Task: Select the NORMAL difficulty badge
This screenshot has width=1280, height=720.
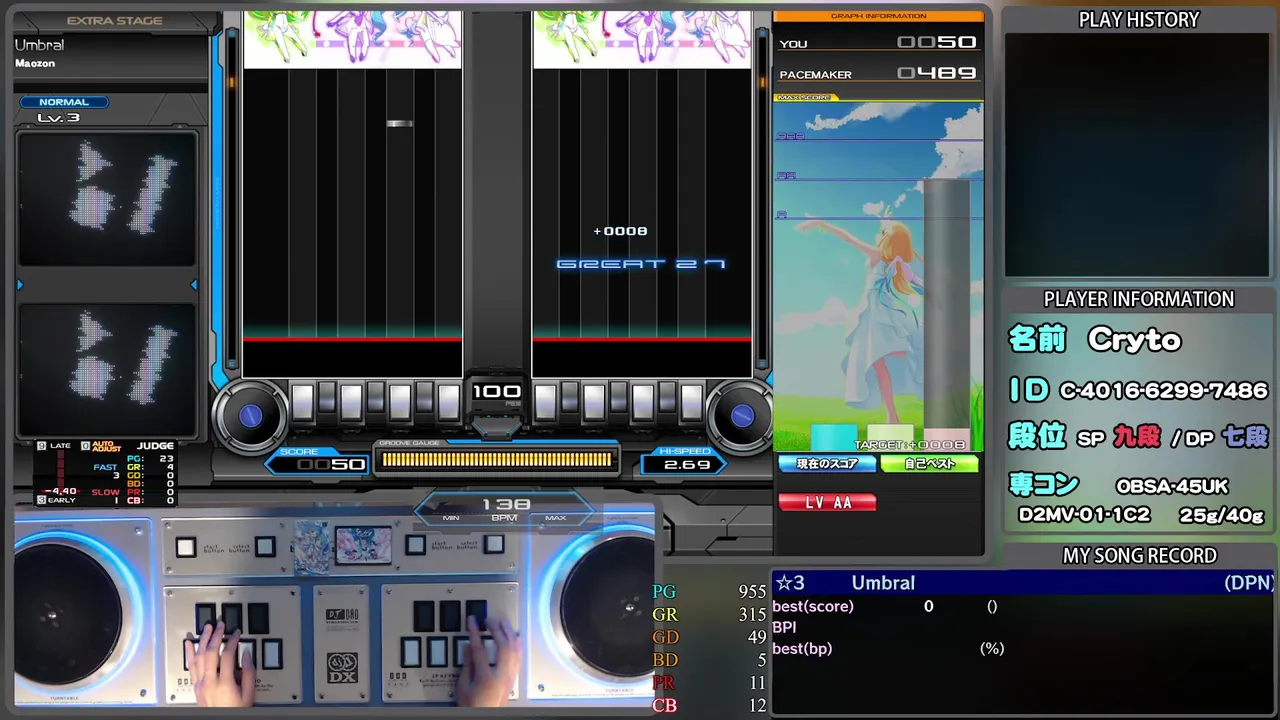Action: (x=64, y=102)
